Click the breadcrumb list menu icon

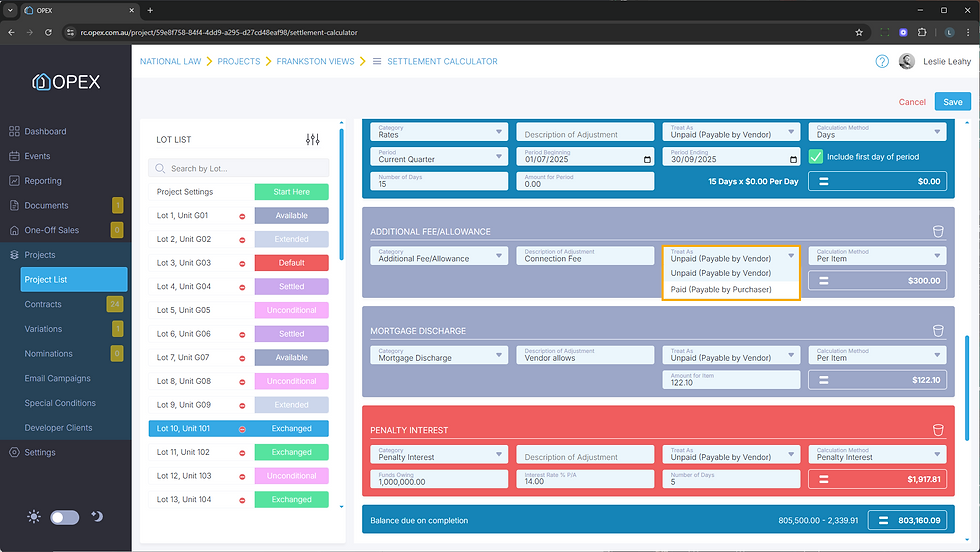pyautogui.click(x=377, y=61)
